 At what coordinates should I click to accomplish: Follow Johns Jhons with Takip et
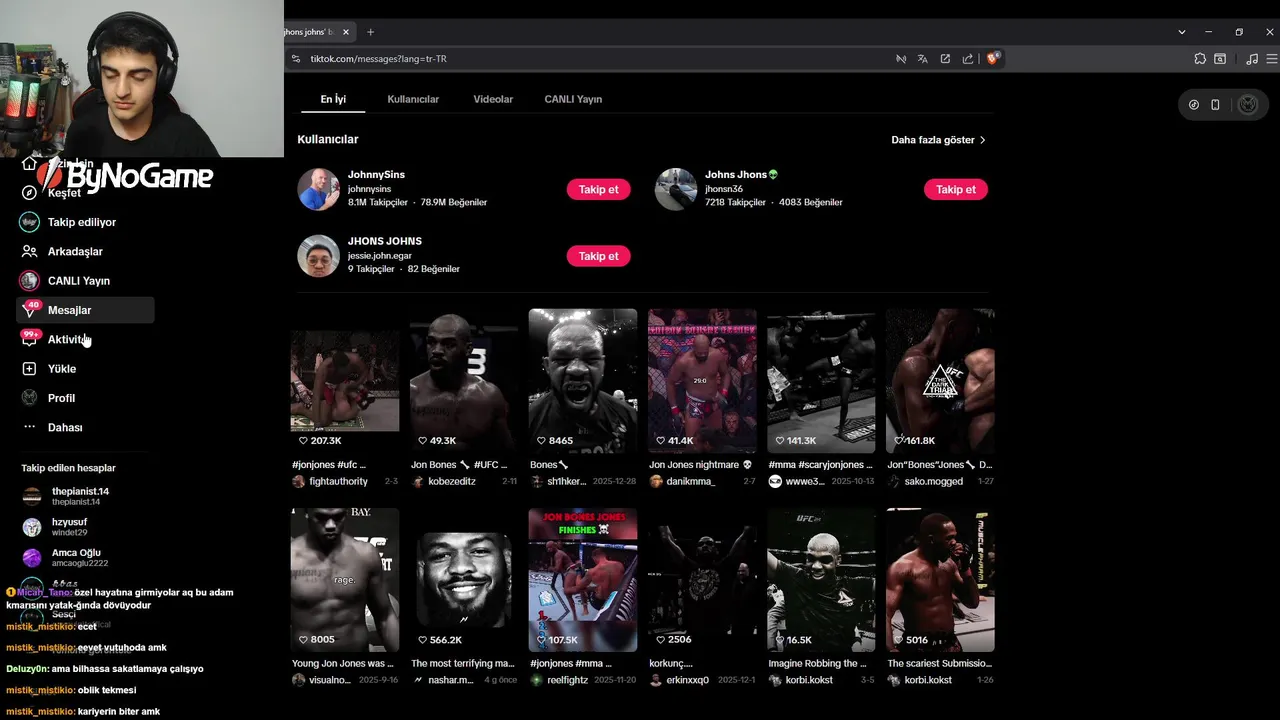point(956,189)
